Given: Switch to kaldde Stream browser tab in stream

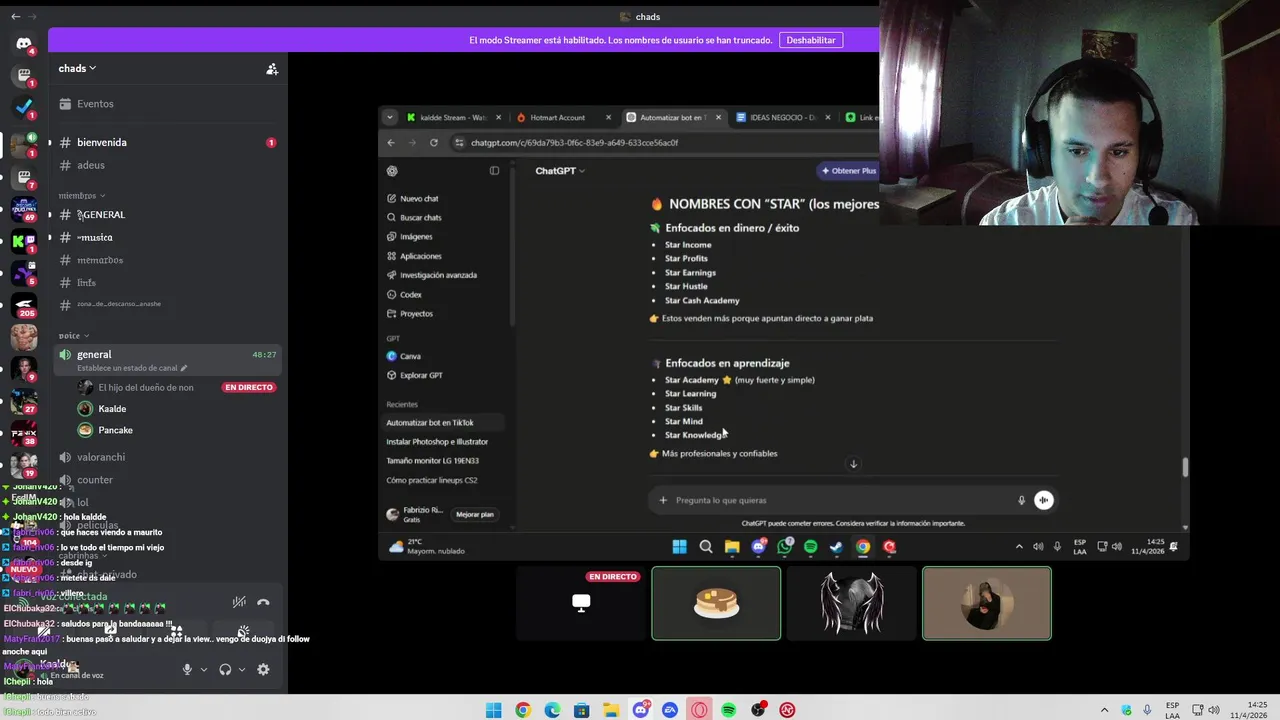Looking at the screenshot, I should pyautogui.click(x=453, y=117).
